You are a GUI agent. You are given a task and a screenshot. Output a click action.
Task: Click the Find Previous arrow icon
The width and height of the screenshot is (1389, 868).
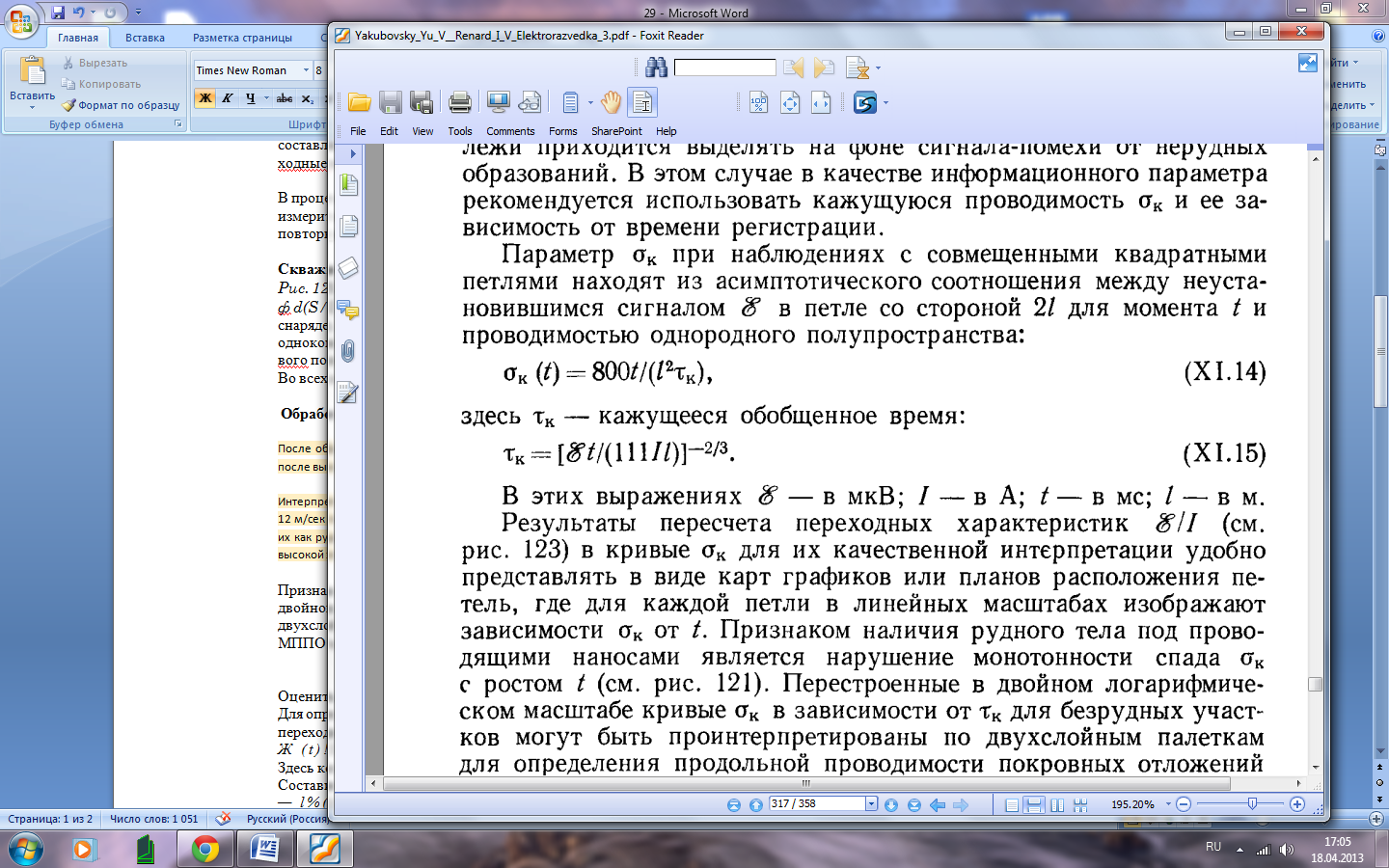[793, 68]
